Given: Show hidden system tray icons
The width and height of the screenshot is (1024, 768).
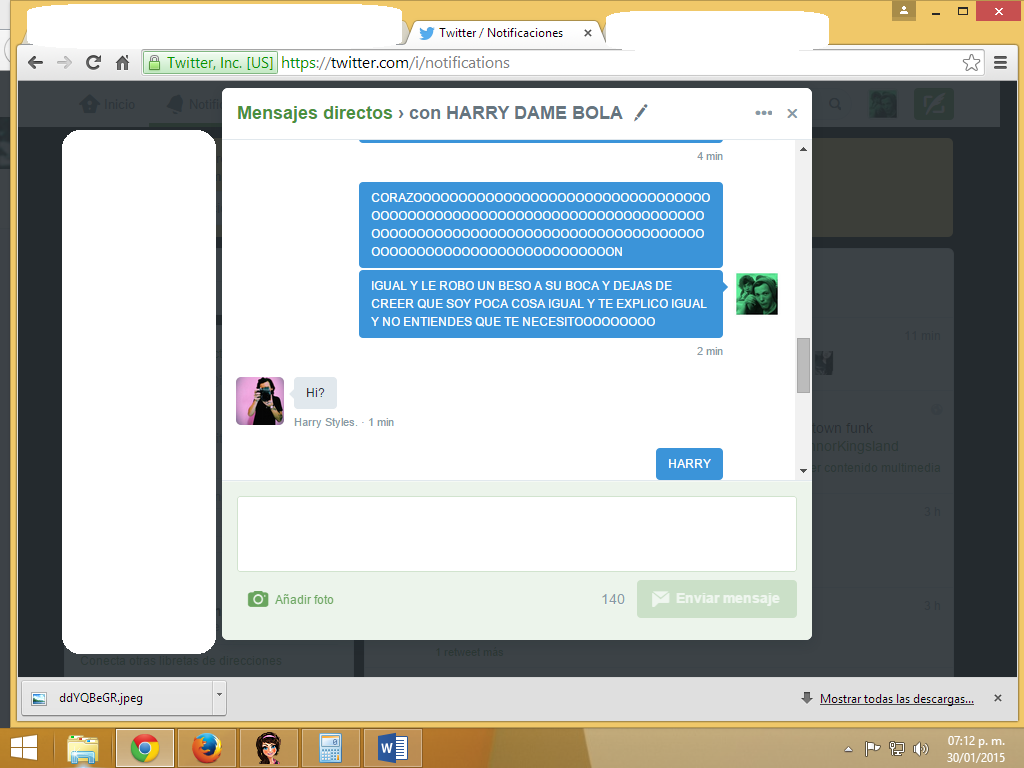Looking at the screenshot, I should [x=848, y=749].
